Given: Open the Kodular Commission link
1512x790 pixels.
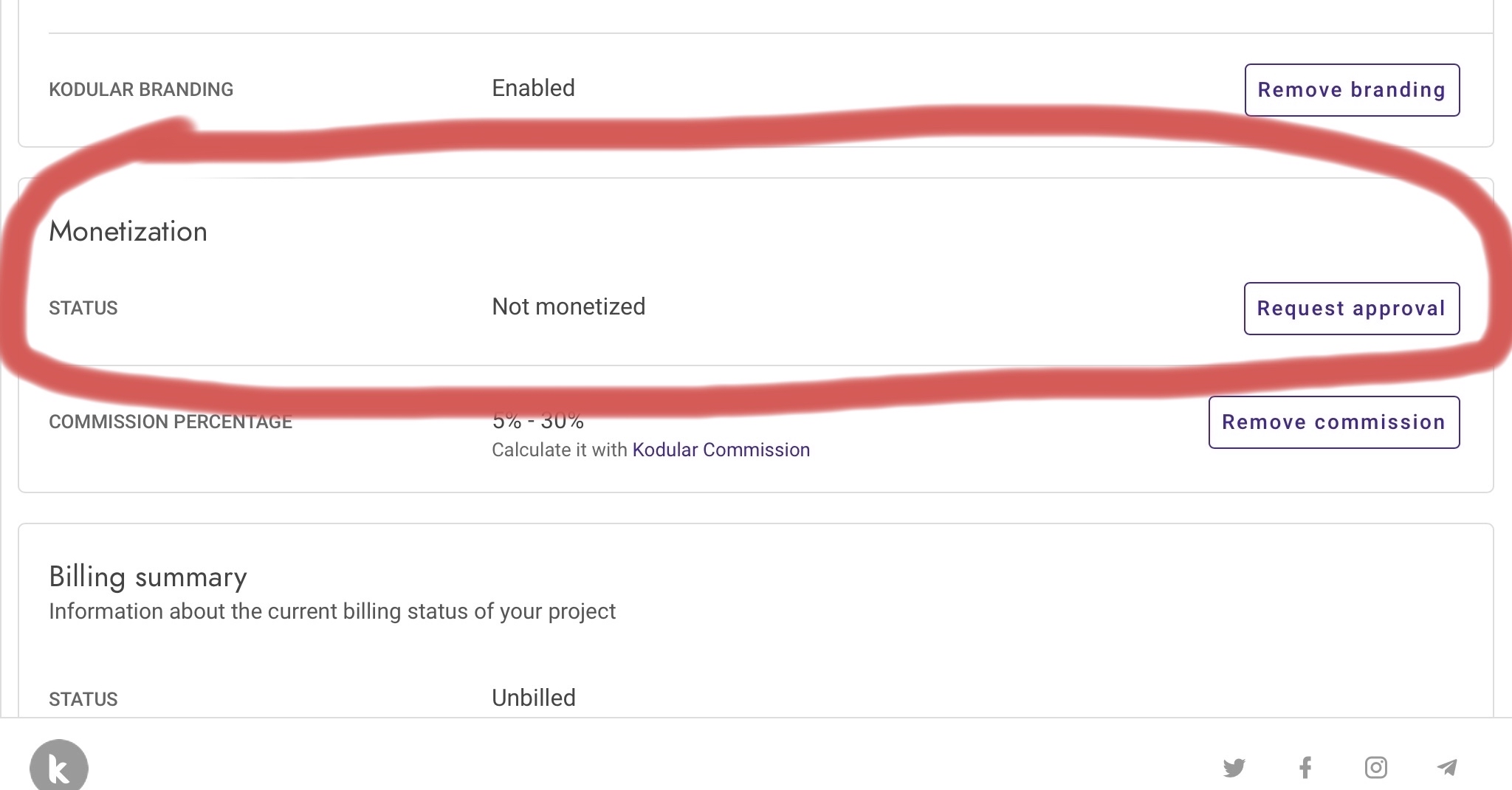Looking at the screenshot, I should click(x=721, y=450).
